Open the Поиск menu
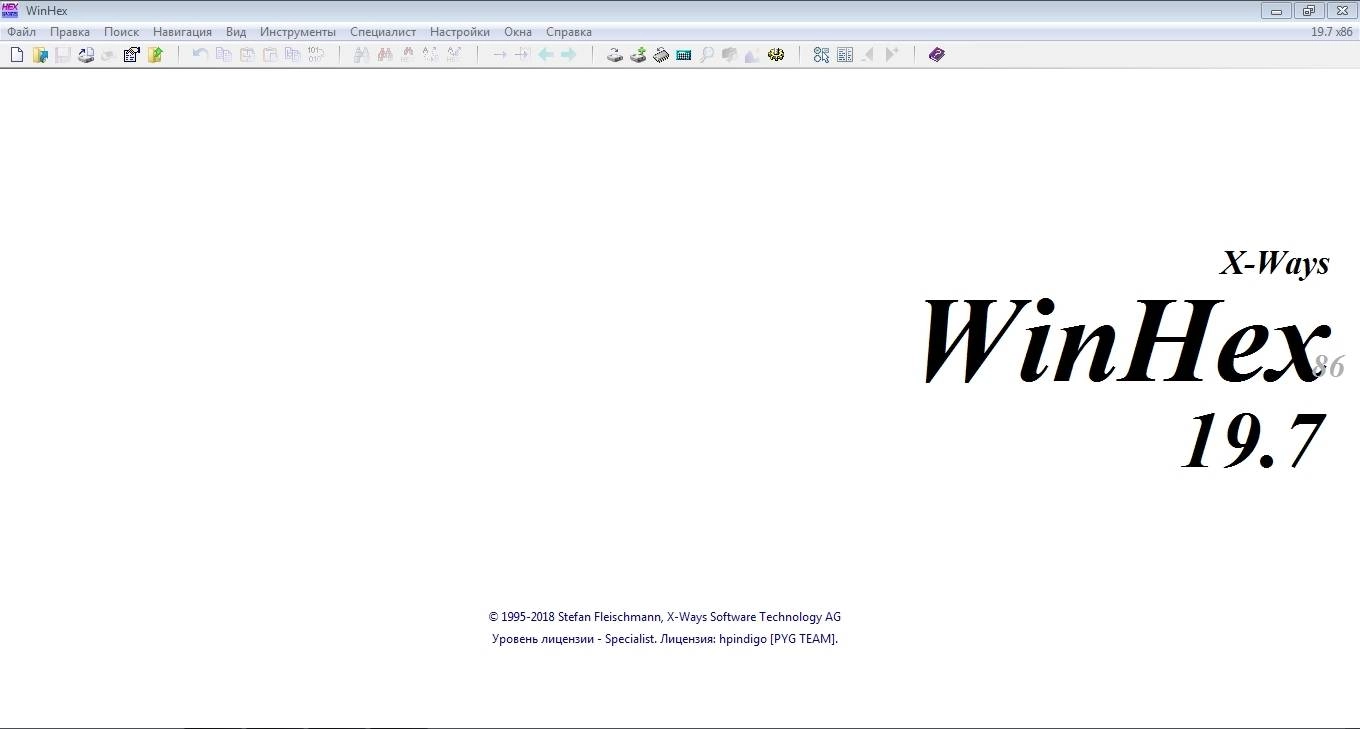 [122, 32]
